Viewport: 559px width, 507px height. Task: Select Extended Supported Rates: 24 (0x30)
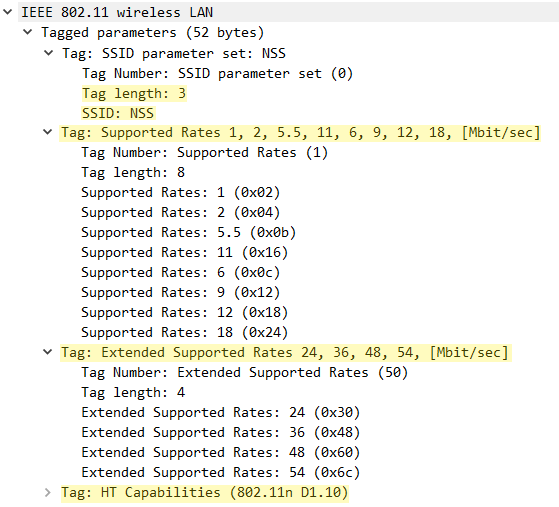click(x=221, y=413)
